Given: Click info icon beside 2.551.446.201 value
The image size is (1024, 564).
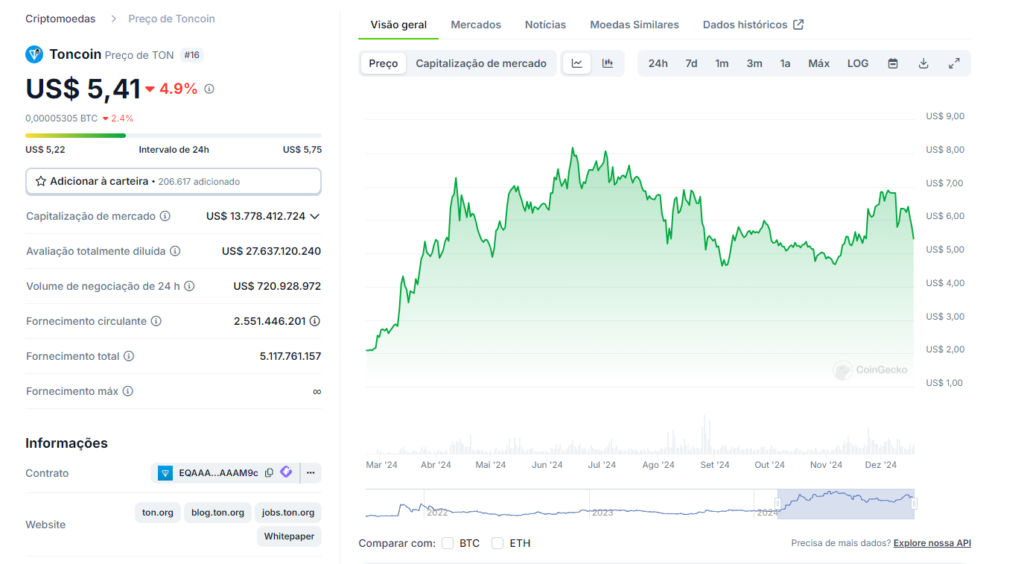Looking at the screenshot, I should pyautogui.click(x=315, y=321).
